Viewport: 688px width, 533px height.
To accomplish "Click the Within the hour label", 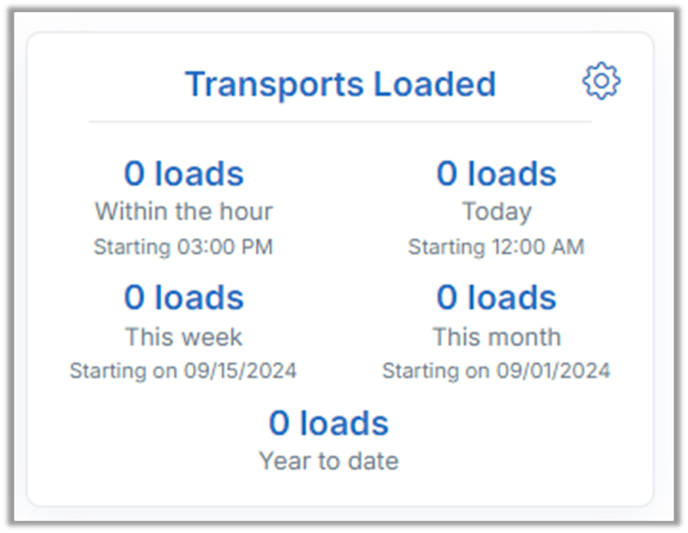I will [184, 211].
